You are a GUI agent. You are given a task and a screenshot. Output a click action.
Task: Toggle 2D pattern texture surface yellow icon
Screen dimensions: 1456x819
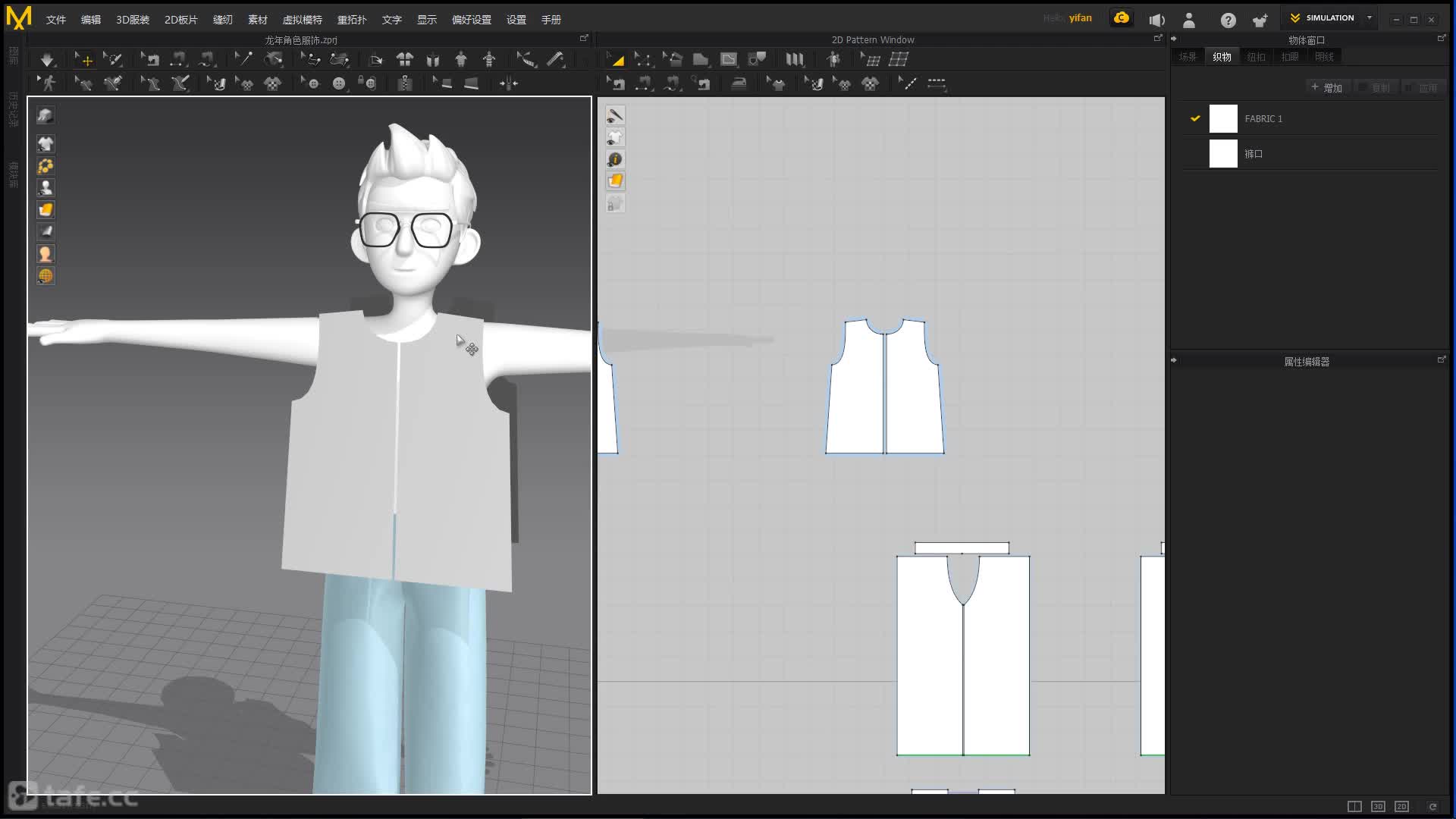615,181
